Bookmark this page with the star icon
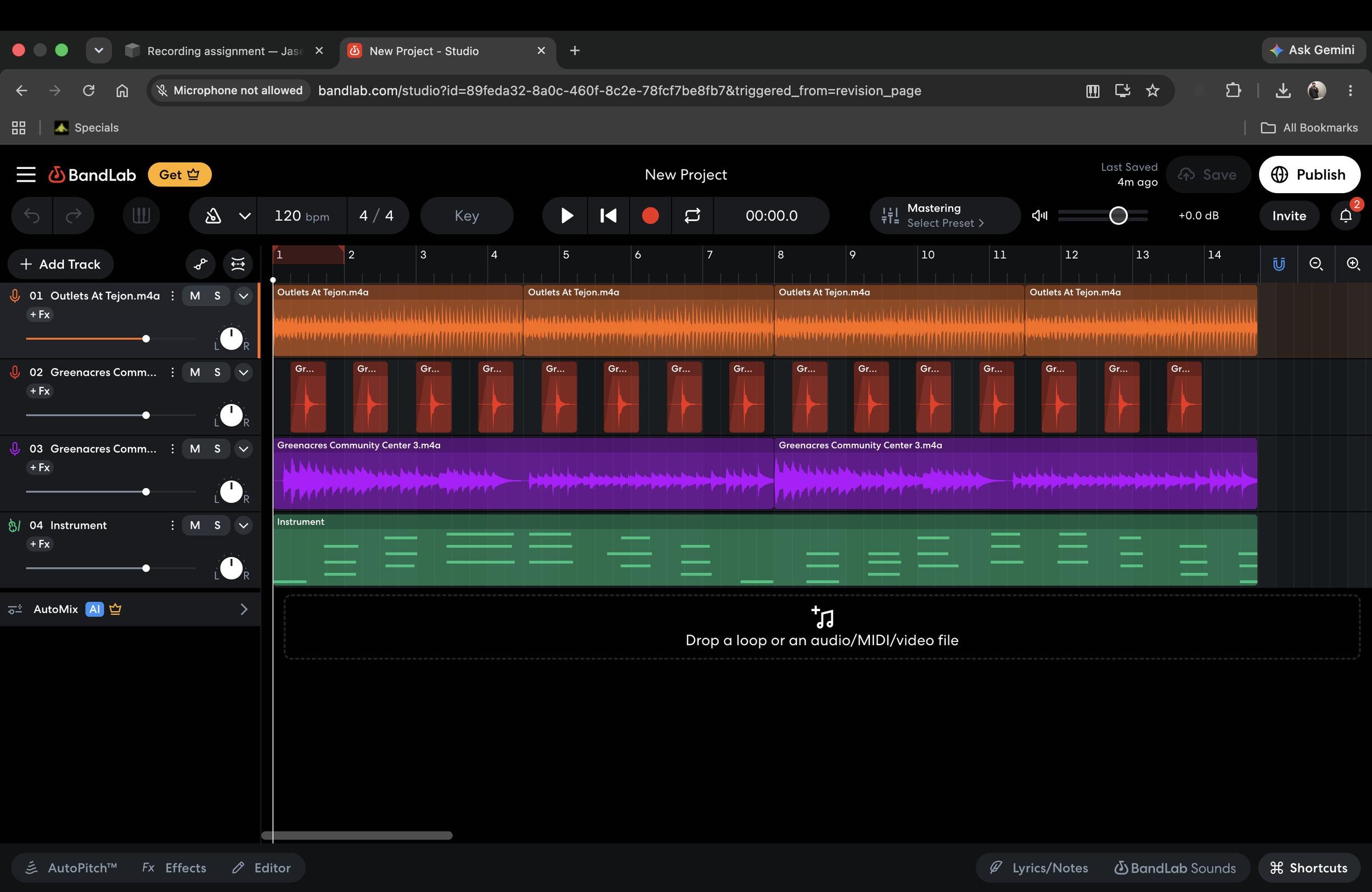The width and height of the screenshot is (1372, 892). click(x=1152, y=91)
